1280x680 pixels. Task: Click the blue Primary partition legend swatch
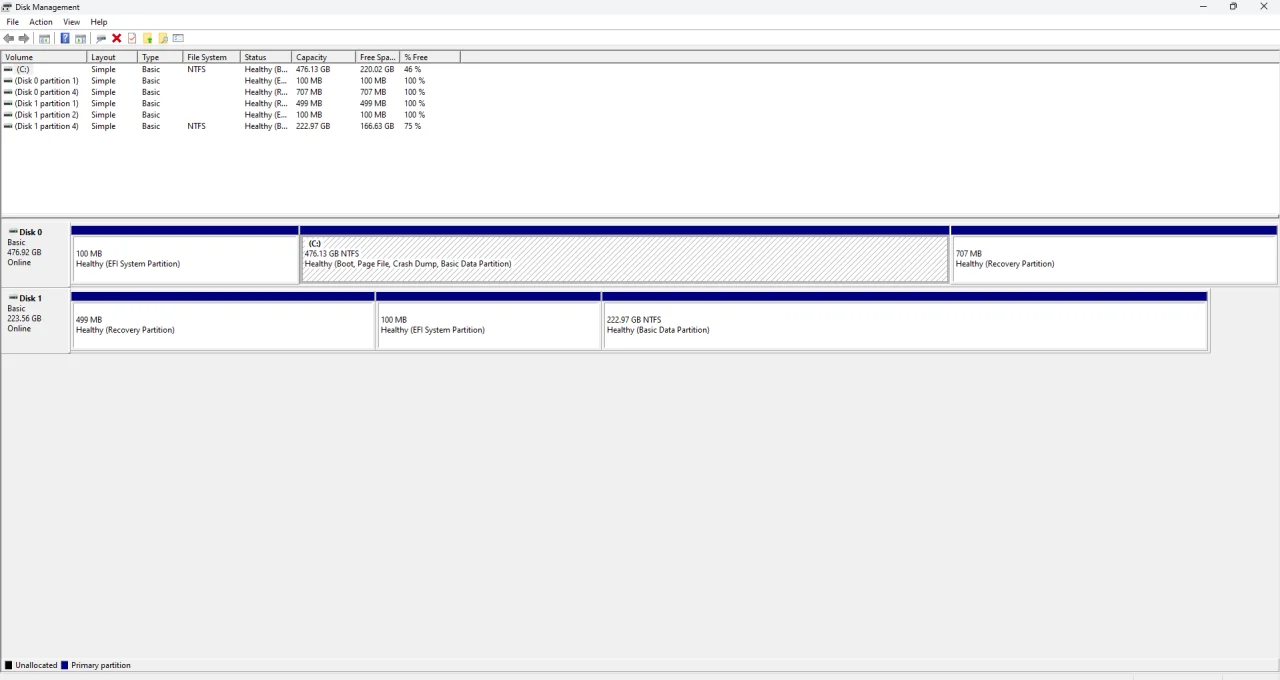click(x=65, y=665)
